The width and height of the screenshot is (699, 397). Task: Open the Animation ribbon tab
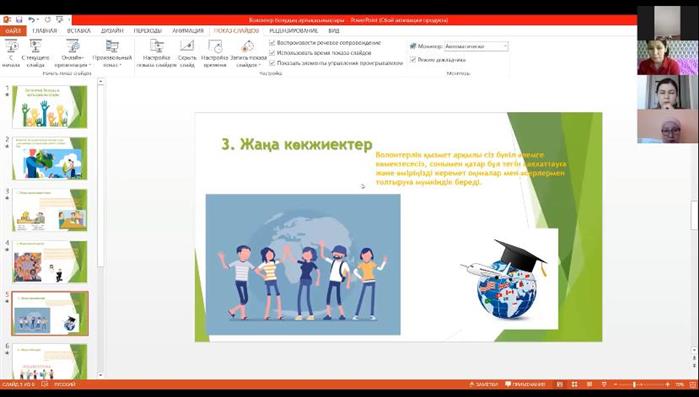[188, 31]
